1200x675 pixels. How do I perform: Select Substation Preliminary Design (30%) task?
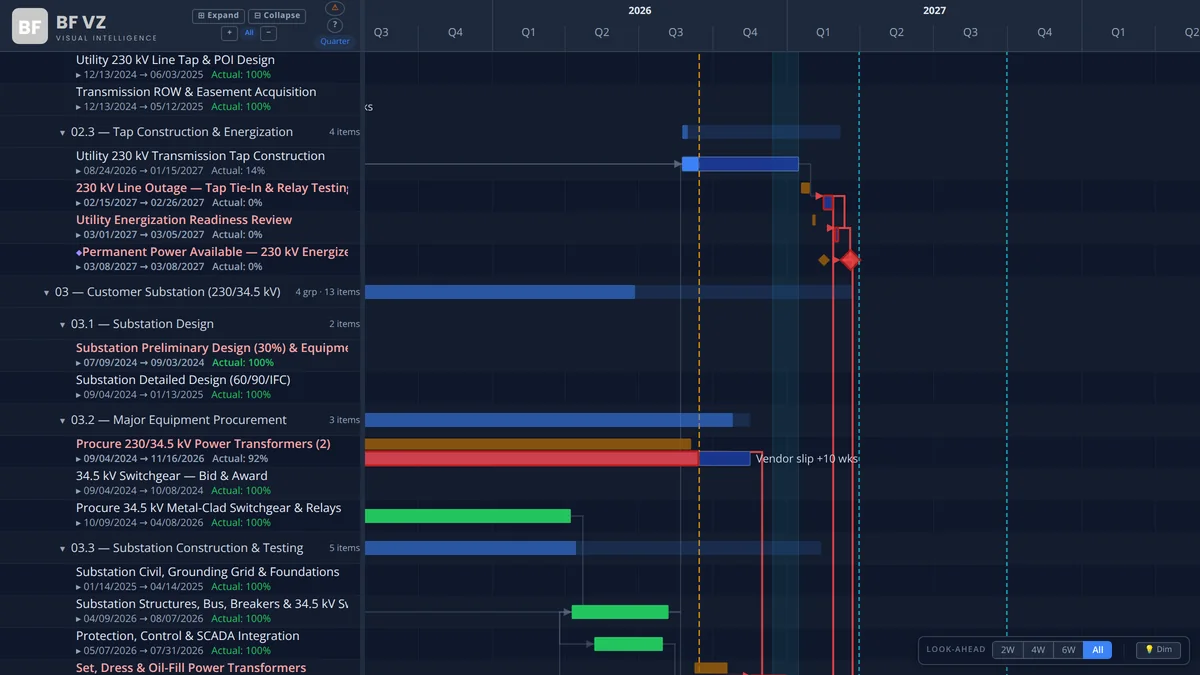point(212,348)
